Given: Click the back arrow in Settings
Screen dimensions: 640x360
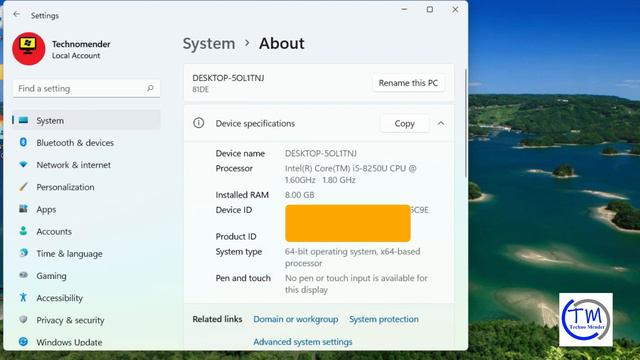Looking at the screenshot, I should tap(16, 15).
